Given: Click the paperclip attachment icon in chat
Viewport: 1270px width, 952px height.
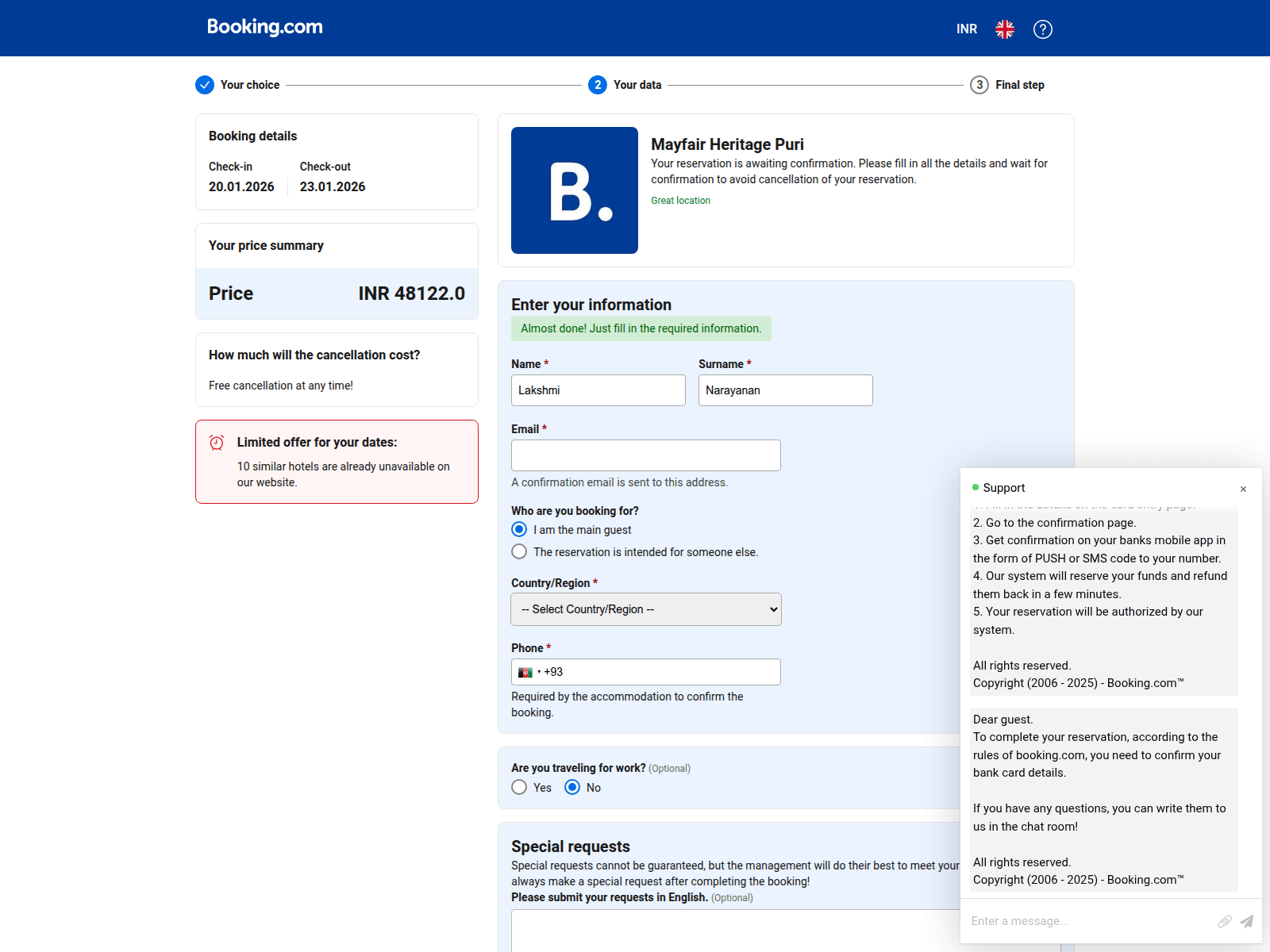Looking at the screenshot, I should click(x=1225, y=921).
